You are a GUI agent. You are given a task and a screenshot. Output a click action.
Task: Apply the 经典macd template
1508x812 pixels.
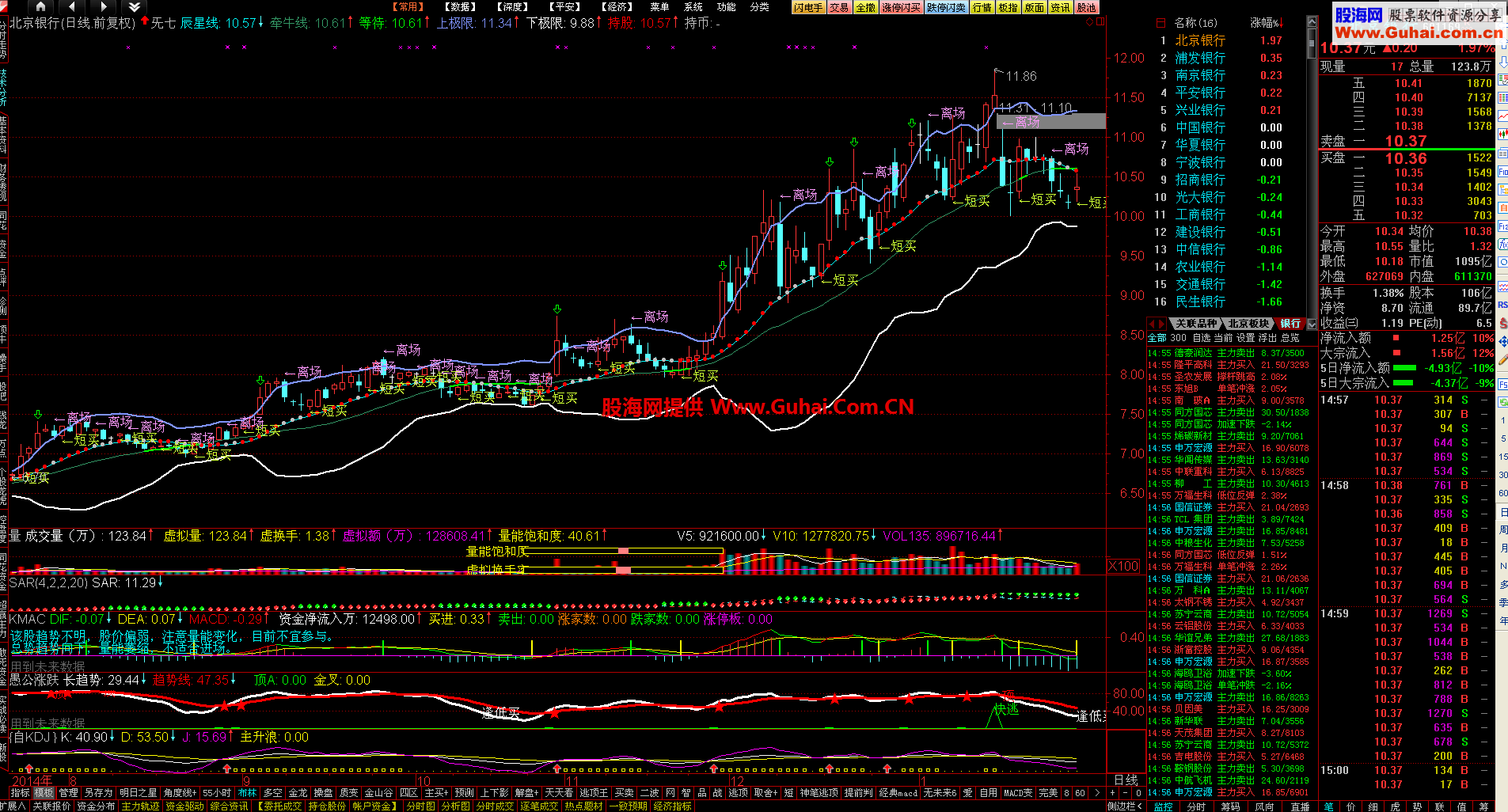click(898, 792)
